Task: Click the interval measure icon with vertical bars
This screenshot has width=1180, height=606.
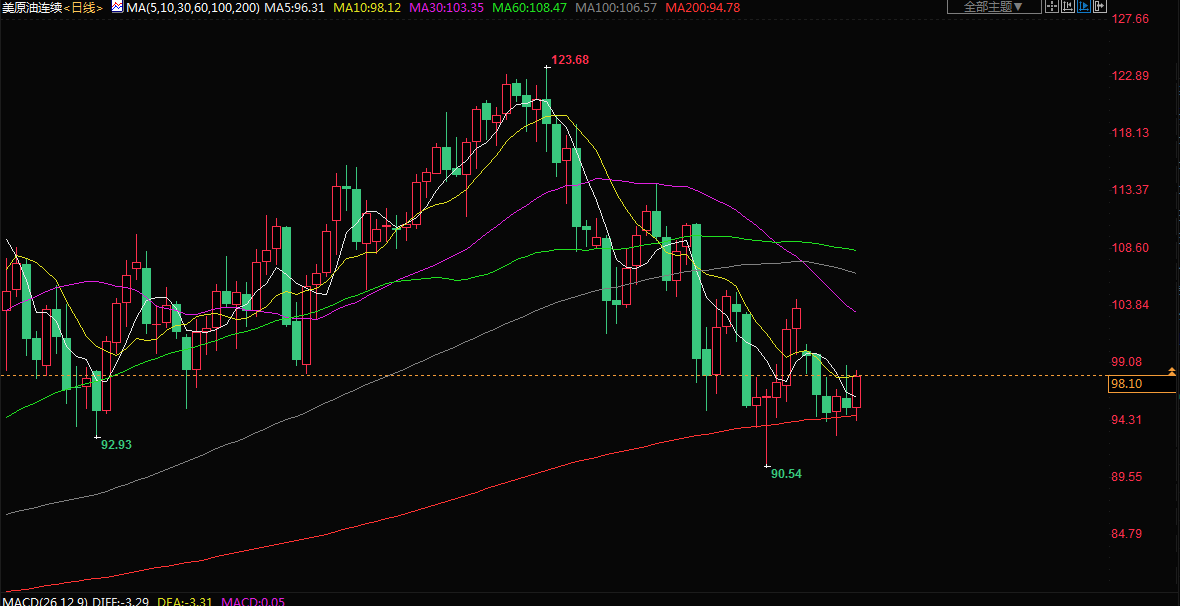Action: coord(1067,7)
